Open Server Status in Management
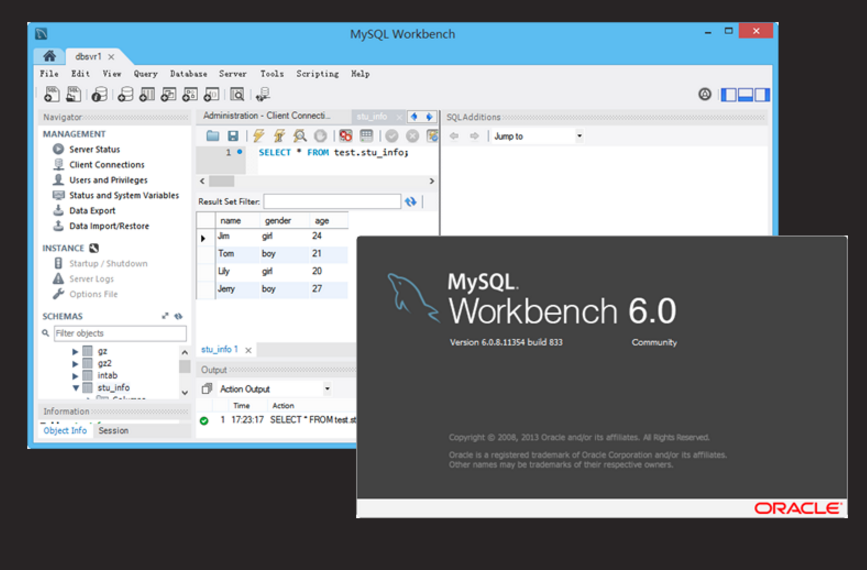 95,149
